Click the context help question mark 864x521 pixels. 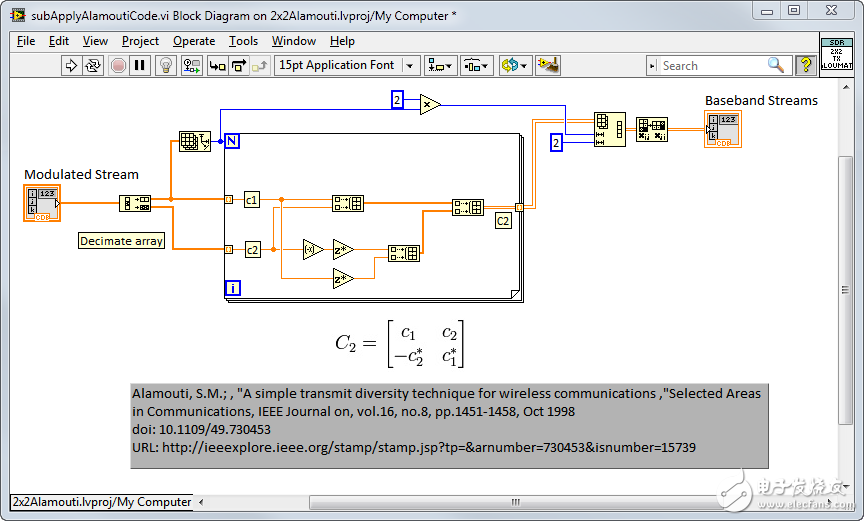[805, 66]
